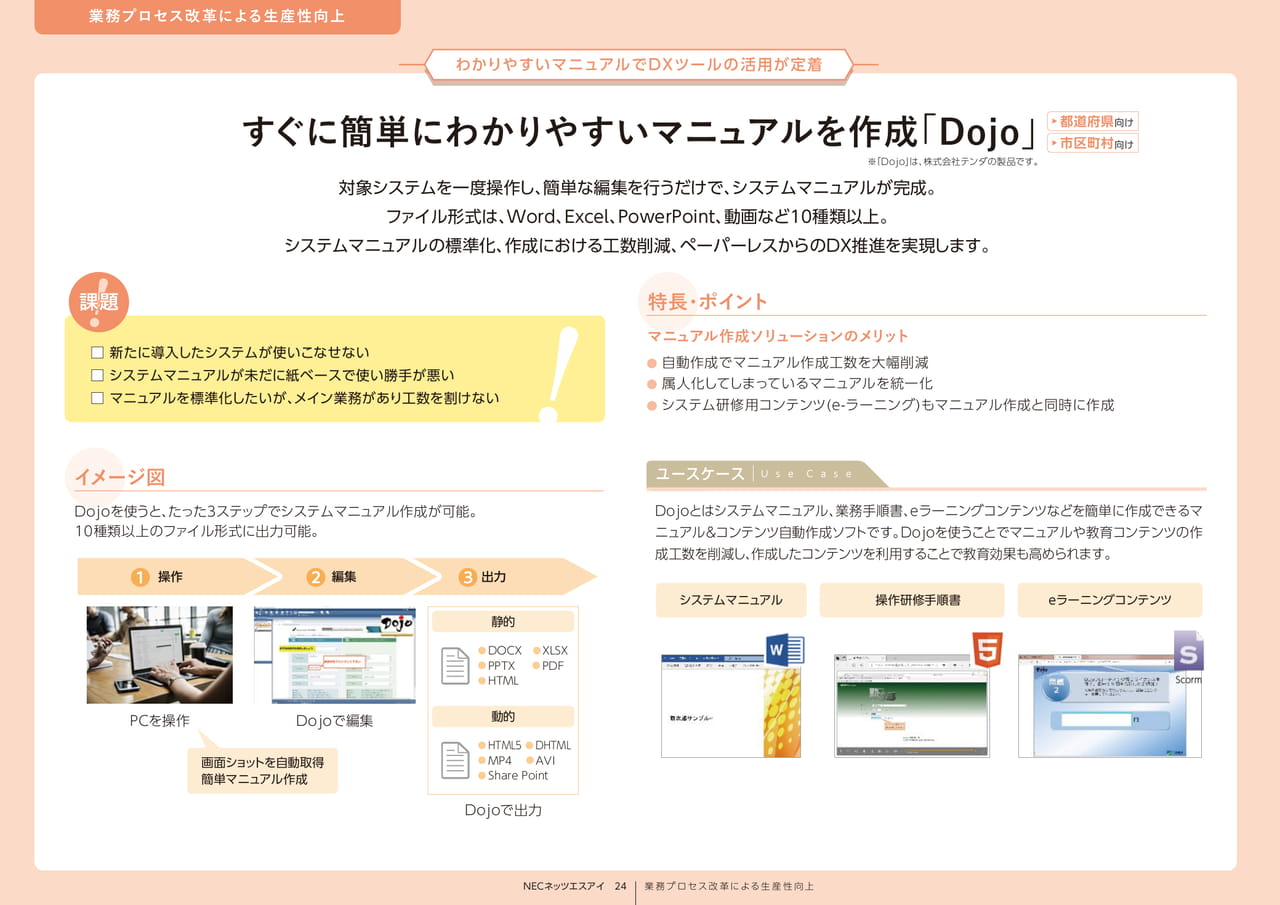1280x905 pixels.
Task: Click the Dojoで出力 caption
Action: pos(503,811)
